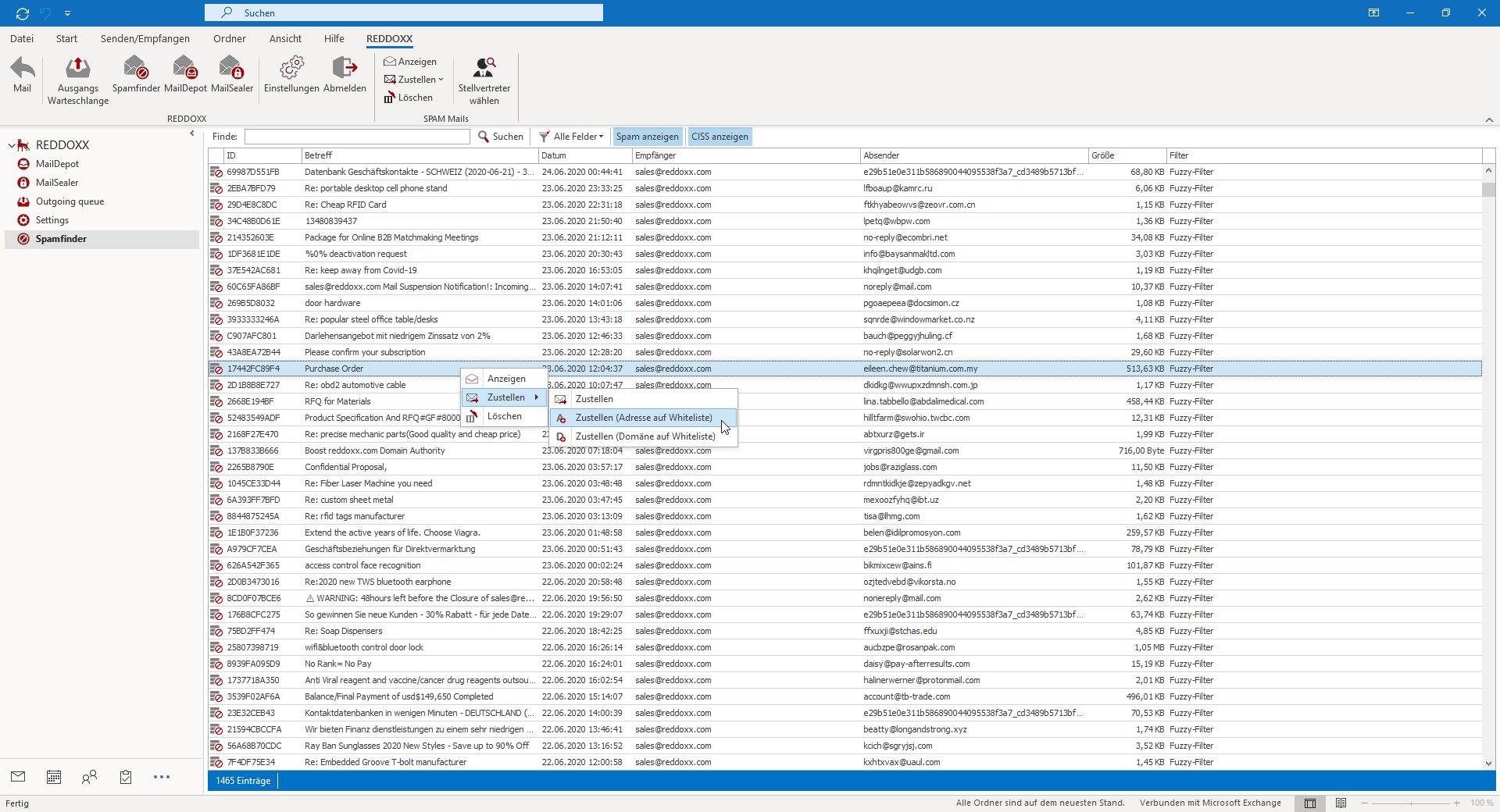
Task: Choose Löschen in the context menu
Action: tap(504, 416)
